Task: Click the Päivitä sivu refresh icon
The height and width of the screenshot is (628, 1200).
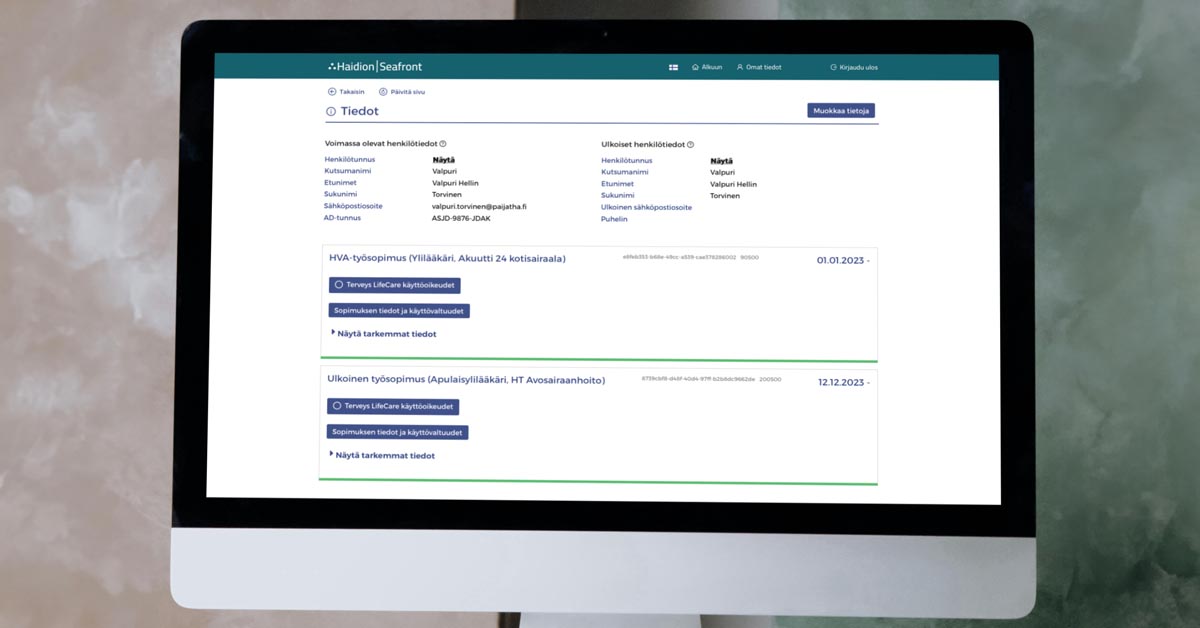Action: (x=383, y=92)
